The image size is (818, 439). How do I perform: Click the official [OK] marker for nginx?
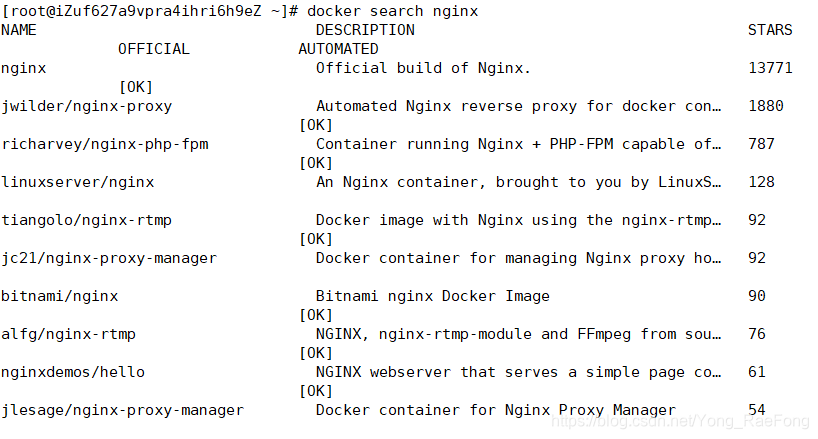136,87
